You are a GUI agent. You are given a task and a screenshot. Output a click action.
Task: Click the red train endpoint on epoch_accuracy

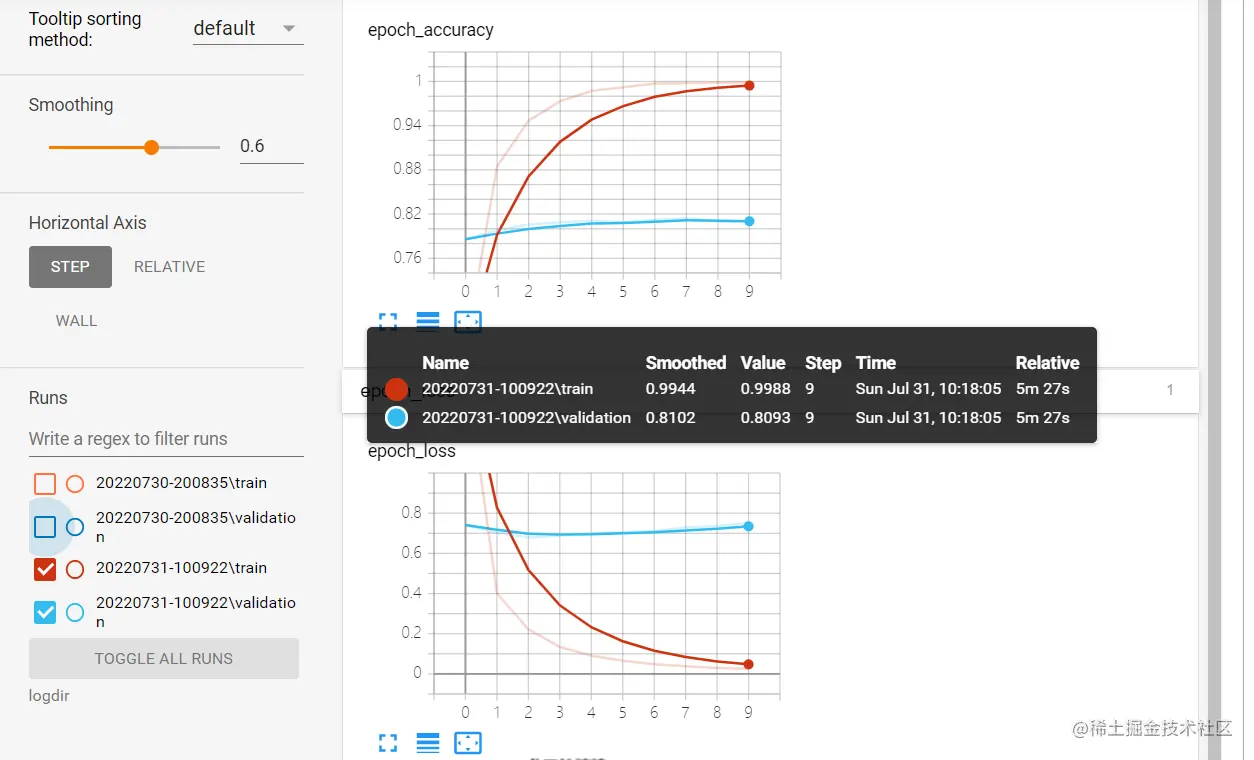tap(749, 86)
